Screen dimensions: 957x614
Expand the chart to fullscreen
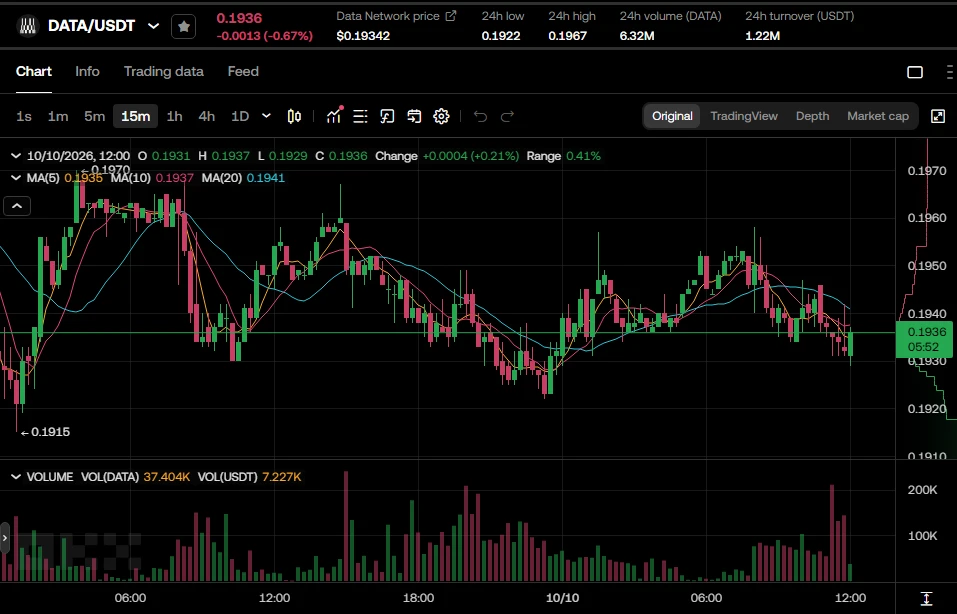(938, 116)
